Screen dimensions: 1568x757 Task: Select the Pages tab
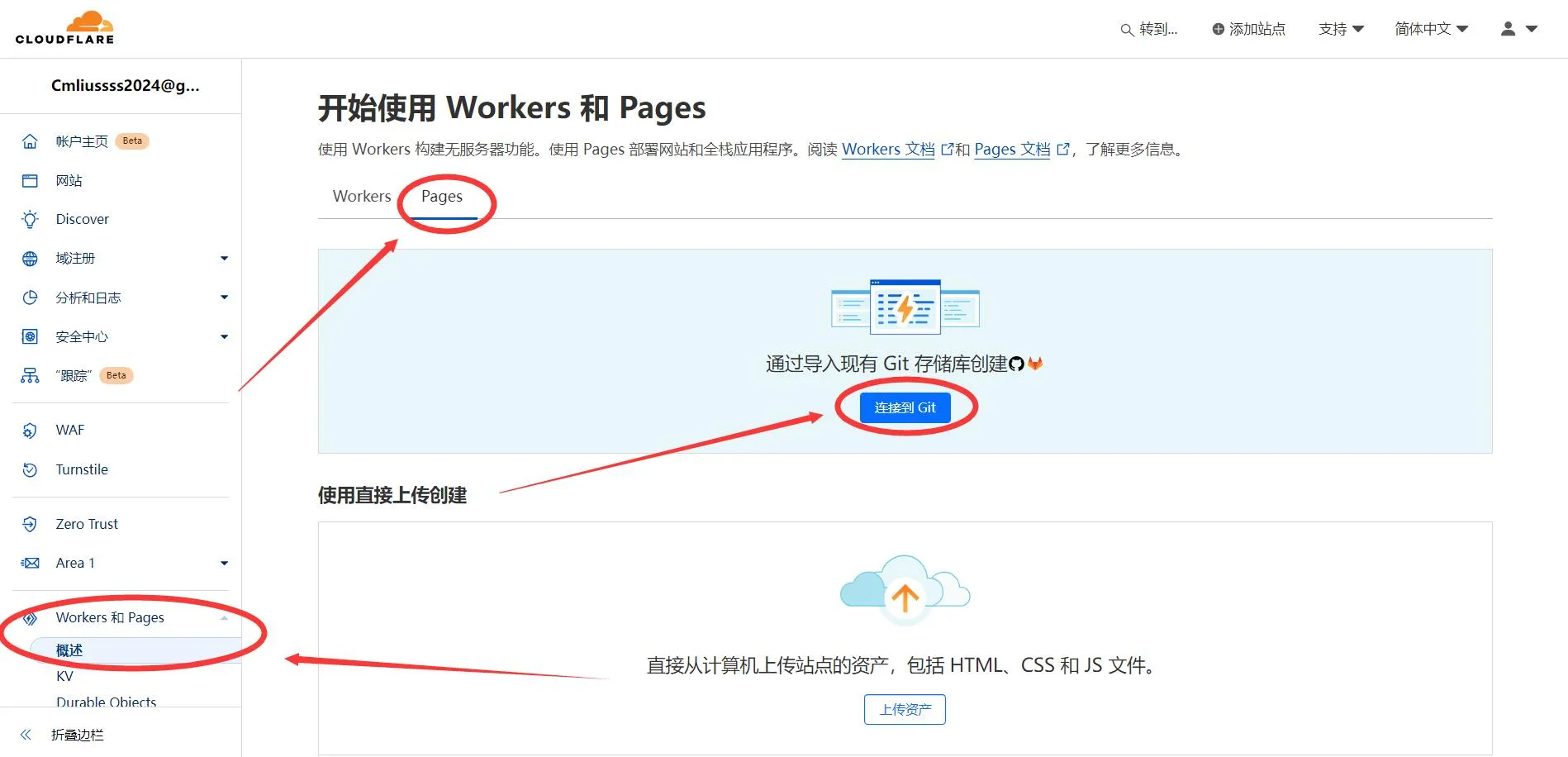[441, 197]
